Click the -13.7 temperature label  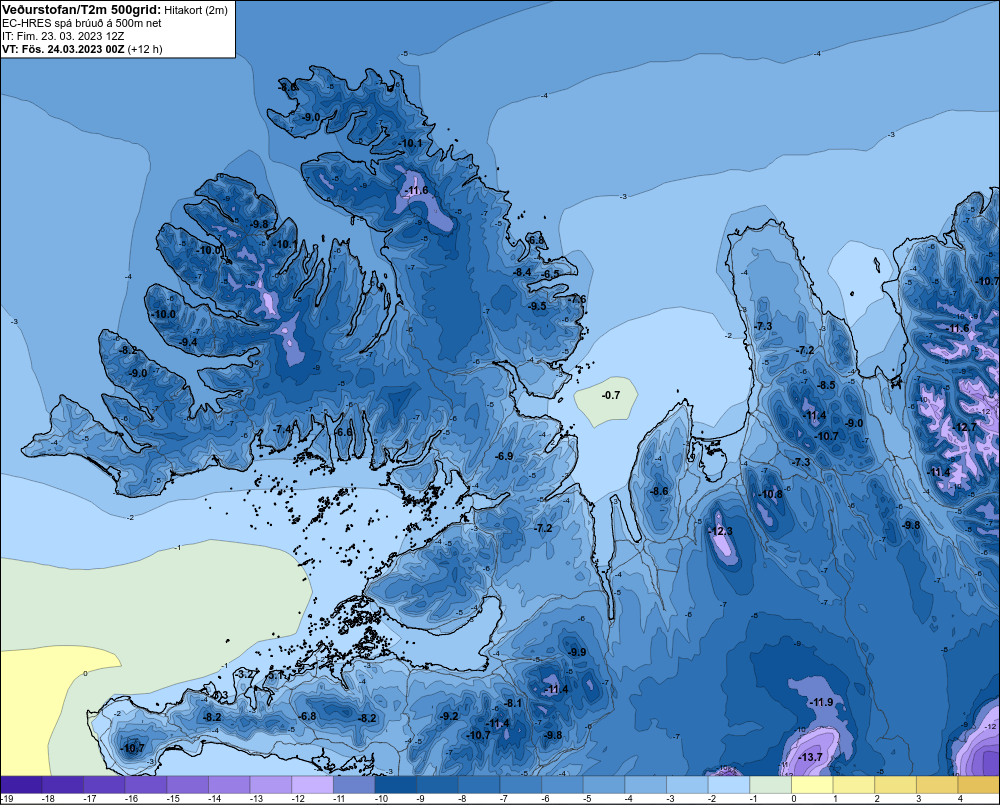click(810, 757)
